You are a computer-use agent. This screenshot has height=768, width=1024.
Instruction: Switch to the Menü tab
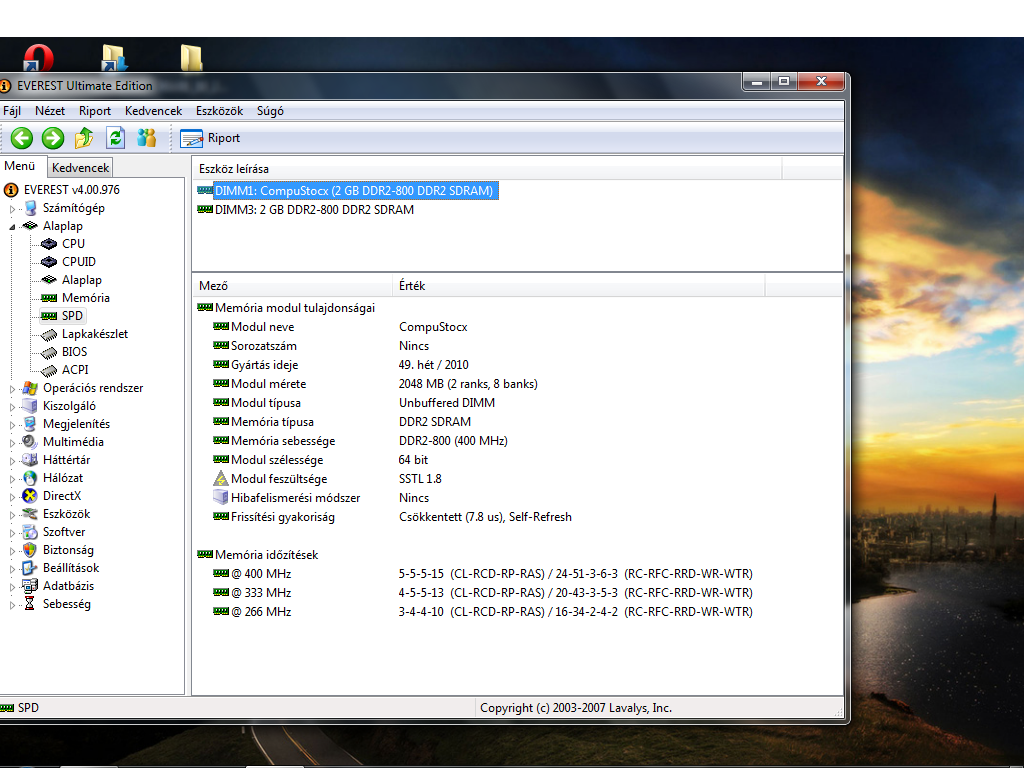pyautogui.click(x=20, y=166)
